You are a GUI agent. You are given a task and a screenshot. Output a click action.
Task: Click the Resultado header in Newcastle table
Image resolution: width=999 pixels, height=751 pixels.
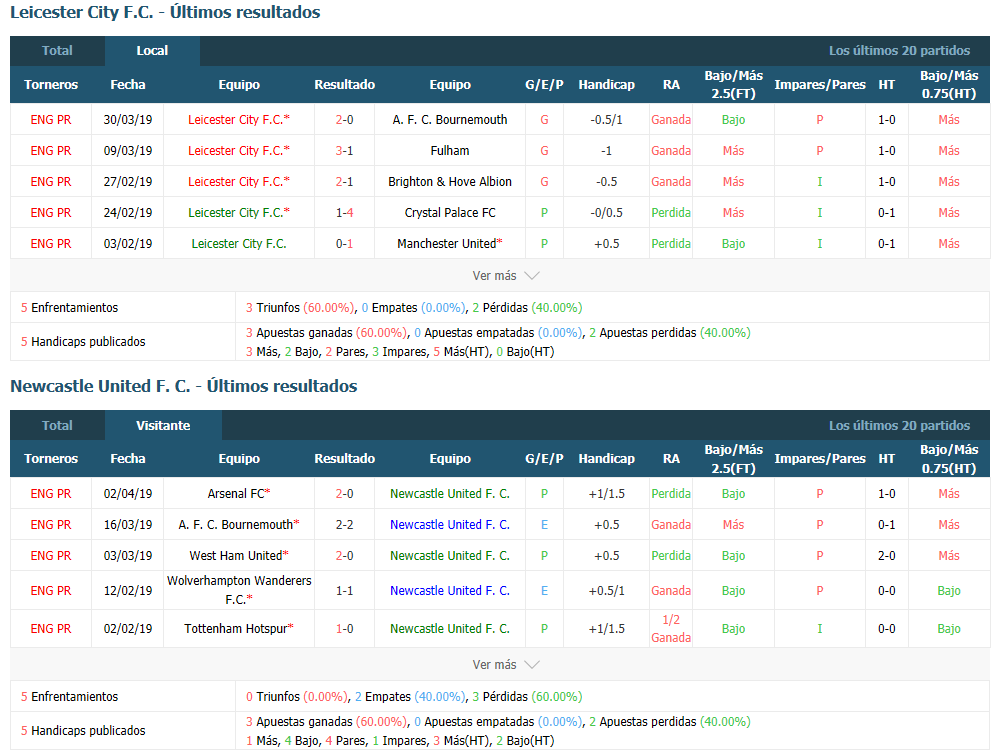pyautogui.click(x=345, y=459)
